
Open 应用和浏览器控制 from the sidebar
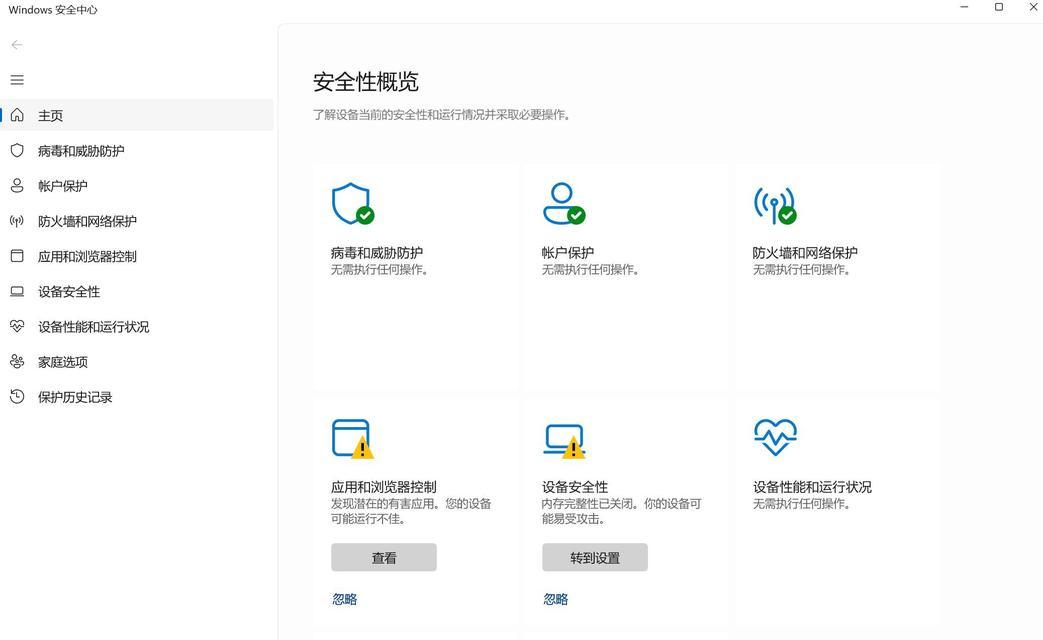pos(137,256)
